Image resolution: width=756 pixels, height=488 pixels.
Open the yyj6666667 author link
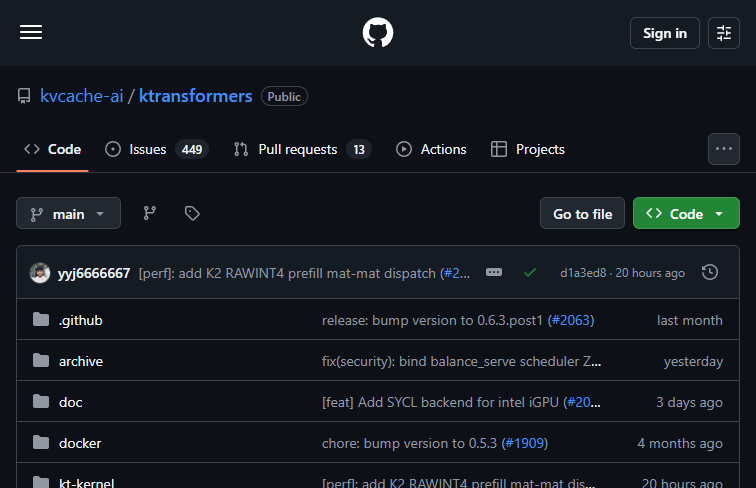click(94, 273)
